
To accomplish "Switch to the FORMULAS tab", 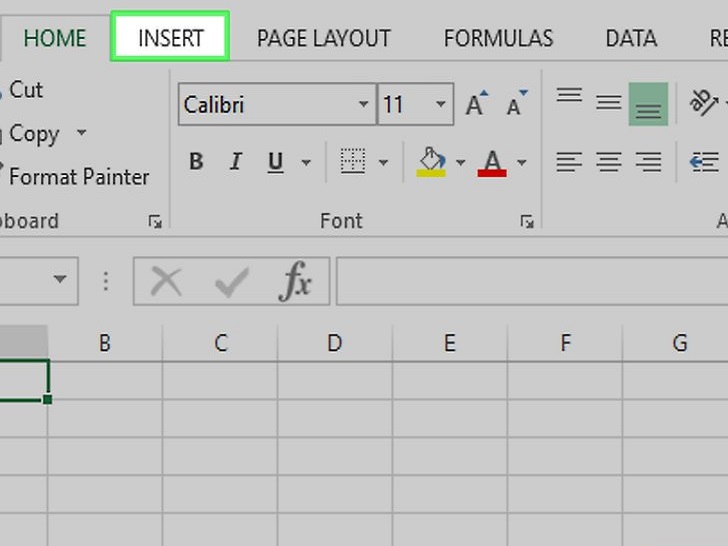I will 498,39.
